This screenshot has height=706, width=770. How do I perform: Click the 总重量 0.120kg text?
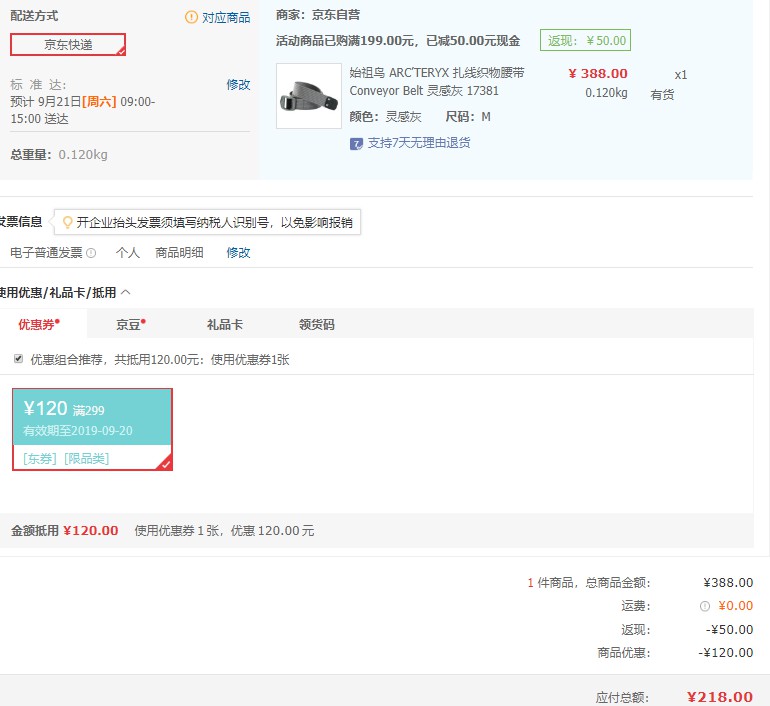59,155
